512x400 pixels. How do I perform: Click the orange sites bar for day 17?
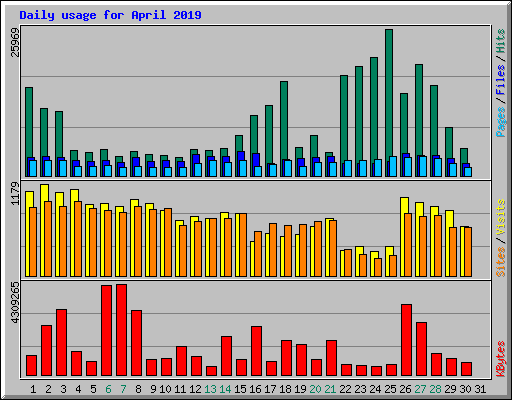tap(273, 250)
